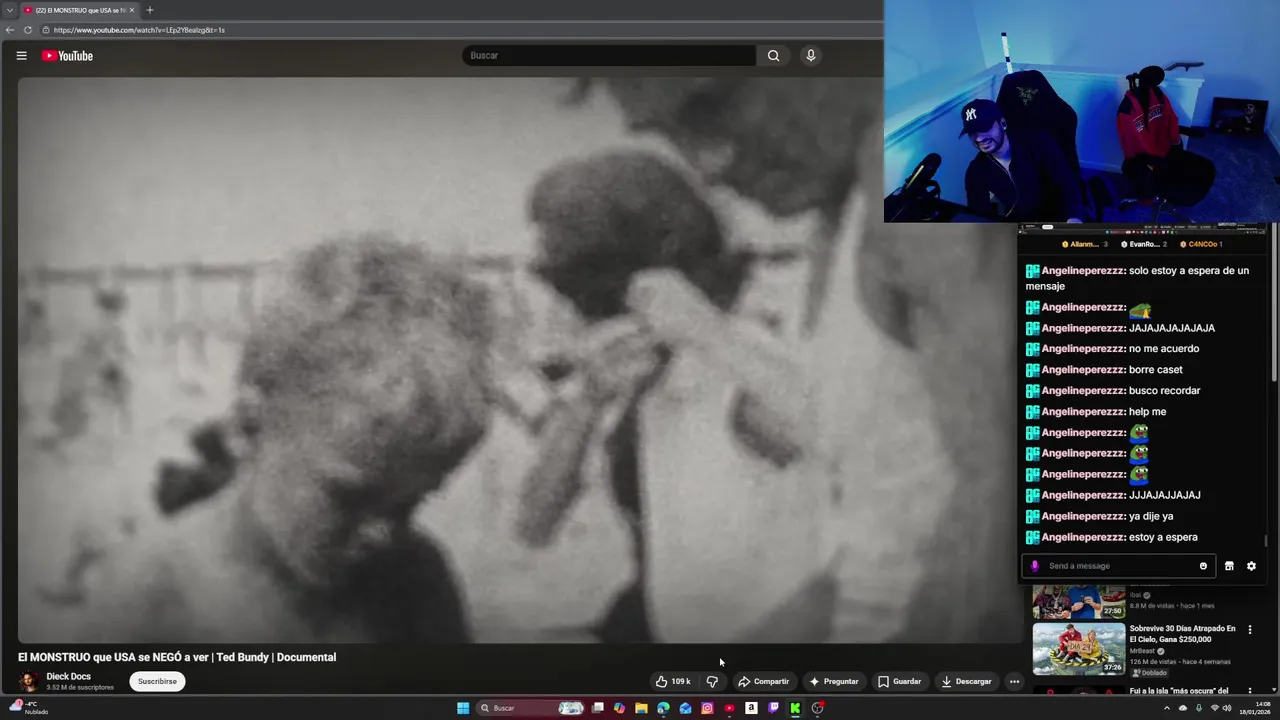Focus the browser URL address bar
The image size is (1280, 720).
pos(460,30)
